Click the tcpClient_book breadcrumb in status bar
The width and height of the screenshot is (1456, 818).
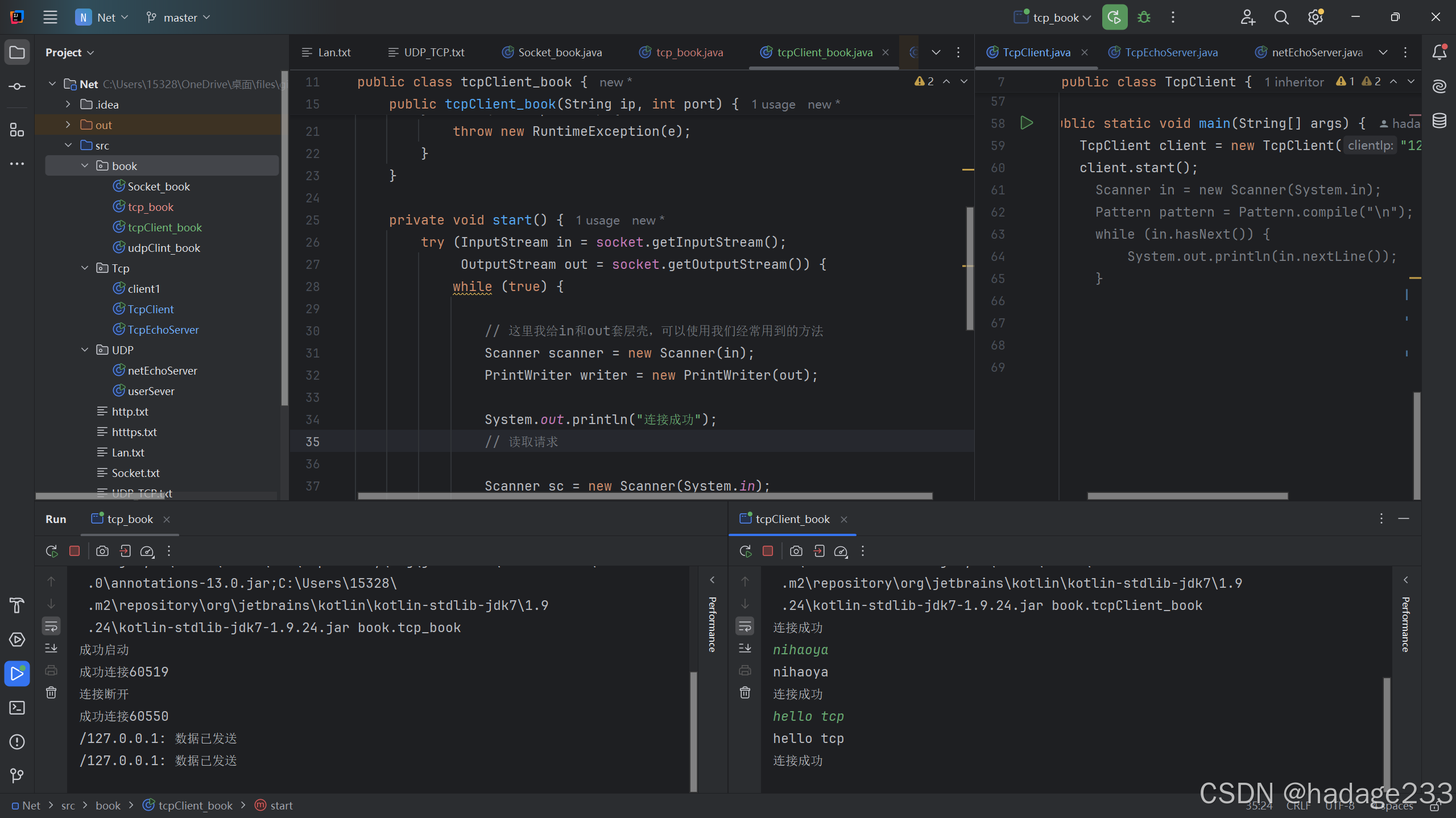tap(195, 805)
